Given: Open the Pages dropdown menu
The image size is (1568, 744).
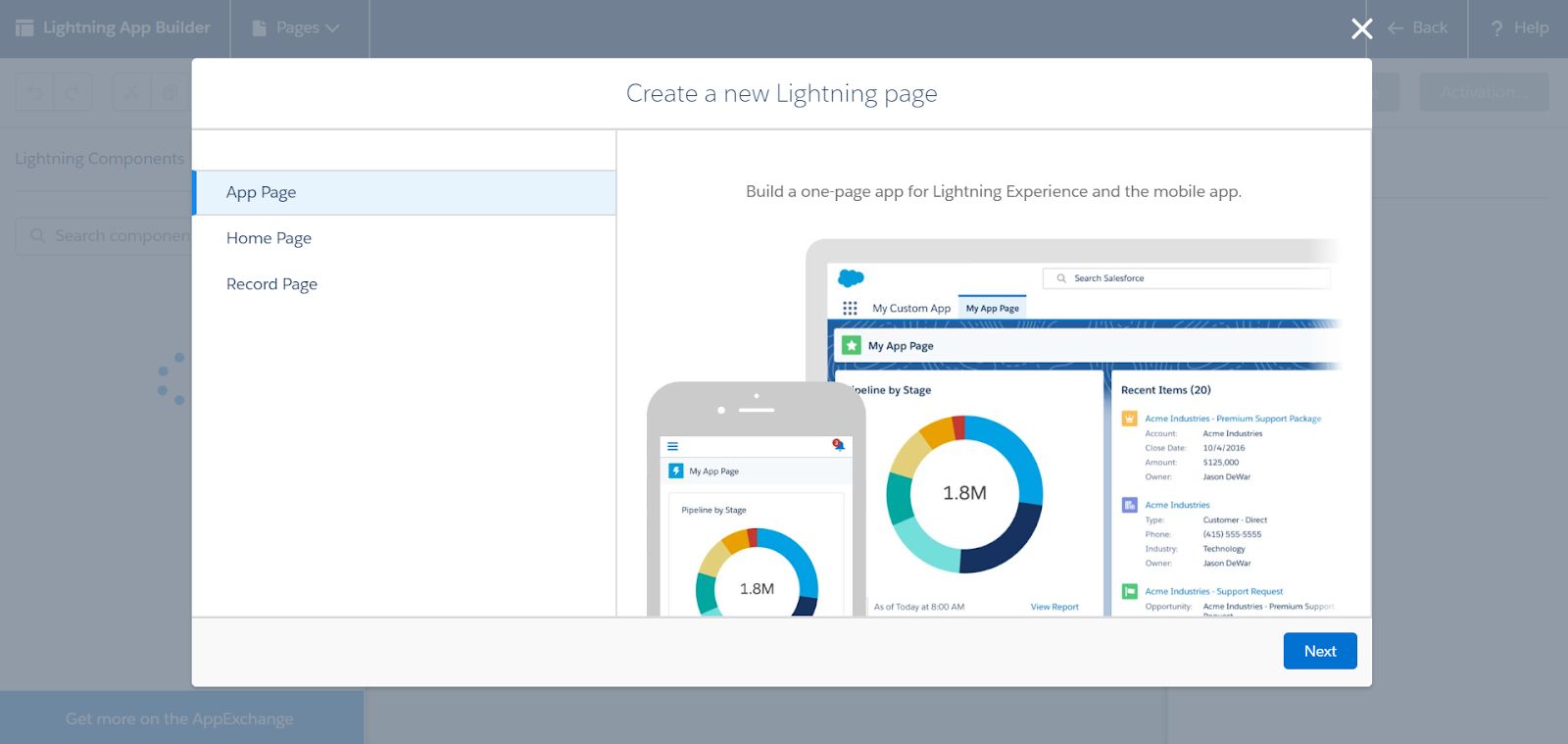Looking at the screenshot, I should 297,27.
